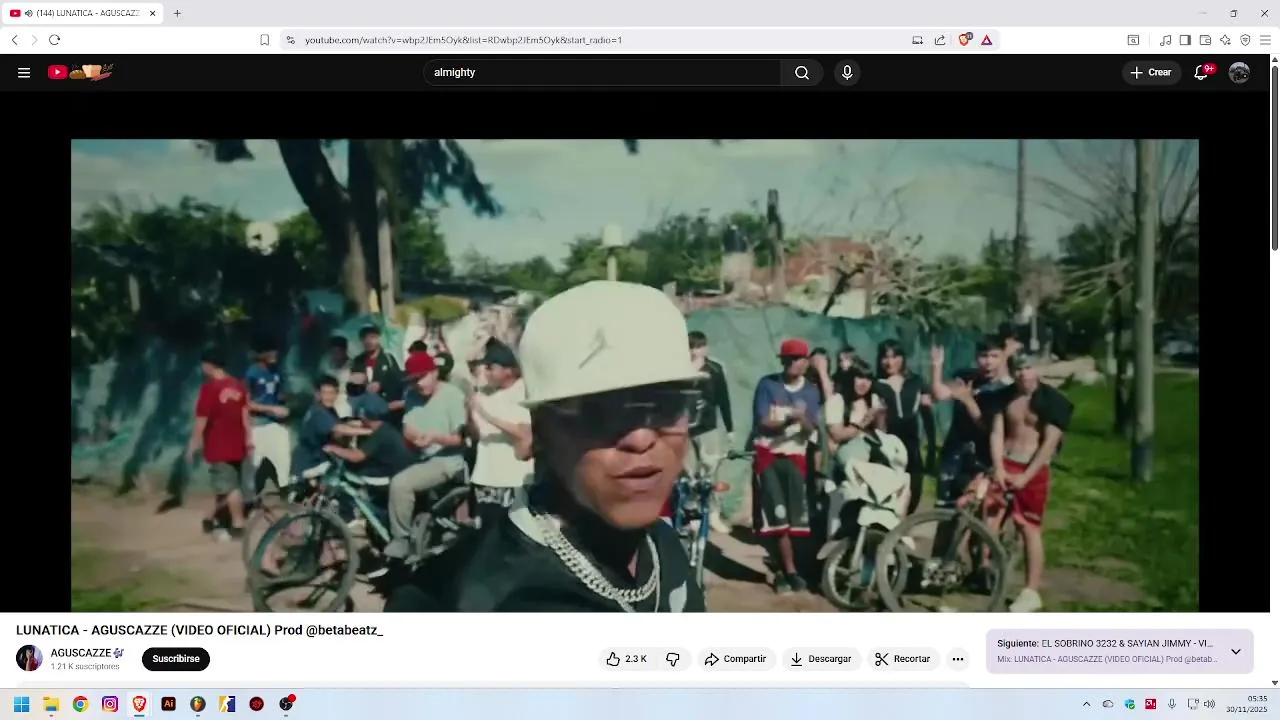Viewport: 1280px width, 720px height.
Task: Dislike the video with thumbs down
Action: point(673,659)
